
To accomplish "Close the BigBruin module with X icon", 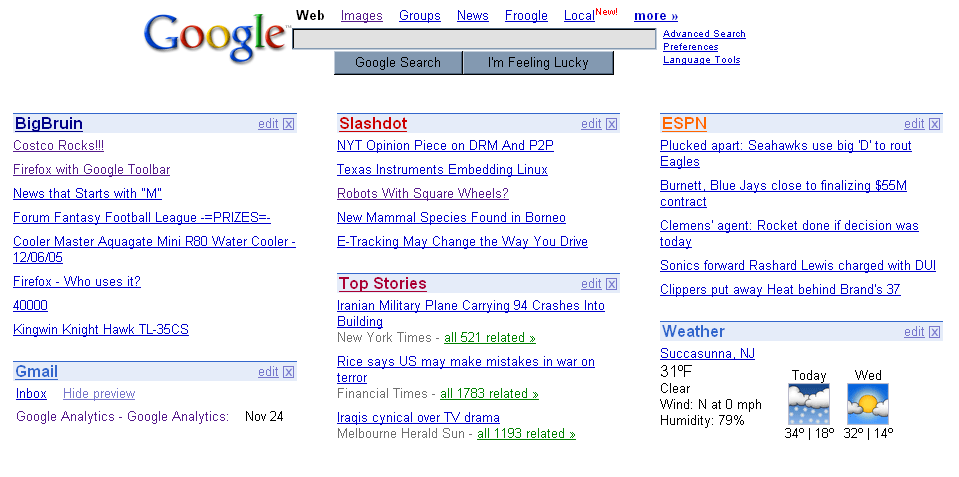I will [289, 124].
